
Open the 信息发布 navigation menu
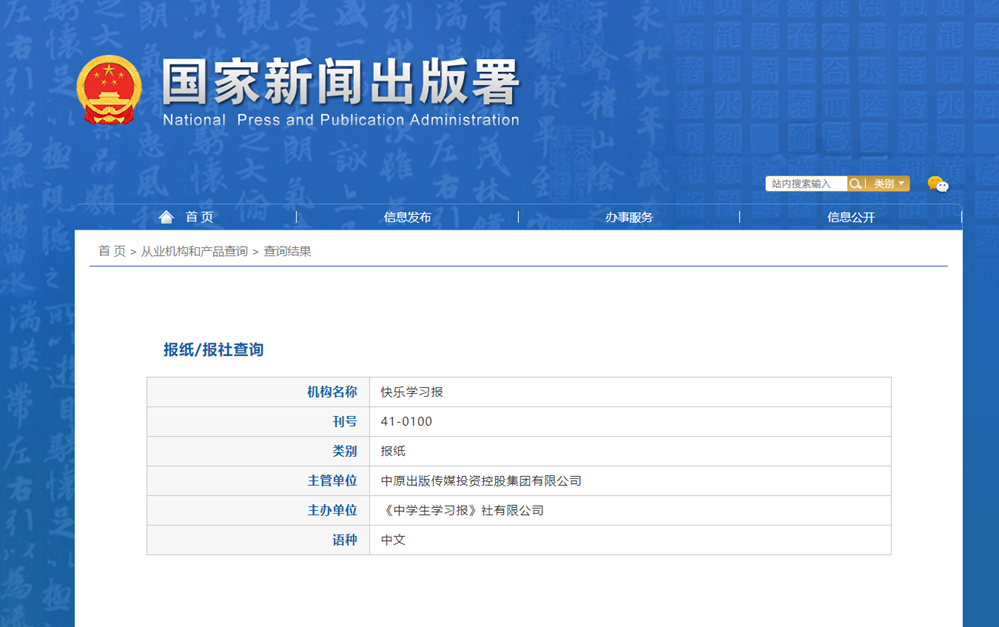[407, 217]
